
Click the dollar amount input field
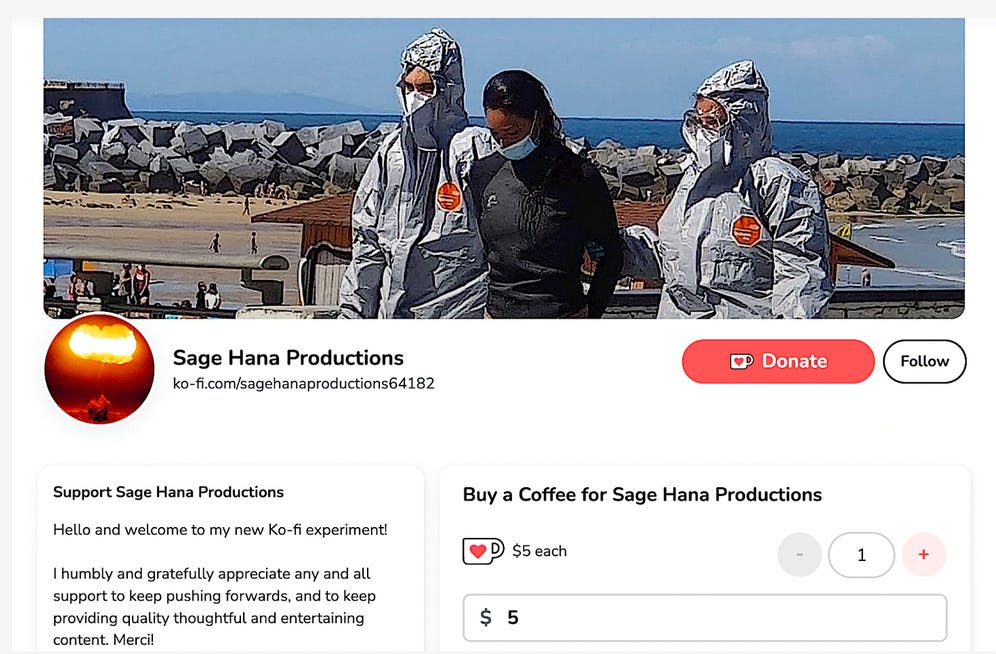(705, 618)
